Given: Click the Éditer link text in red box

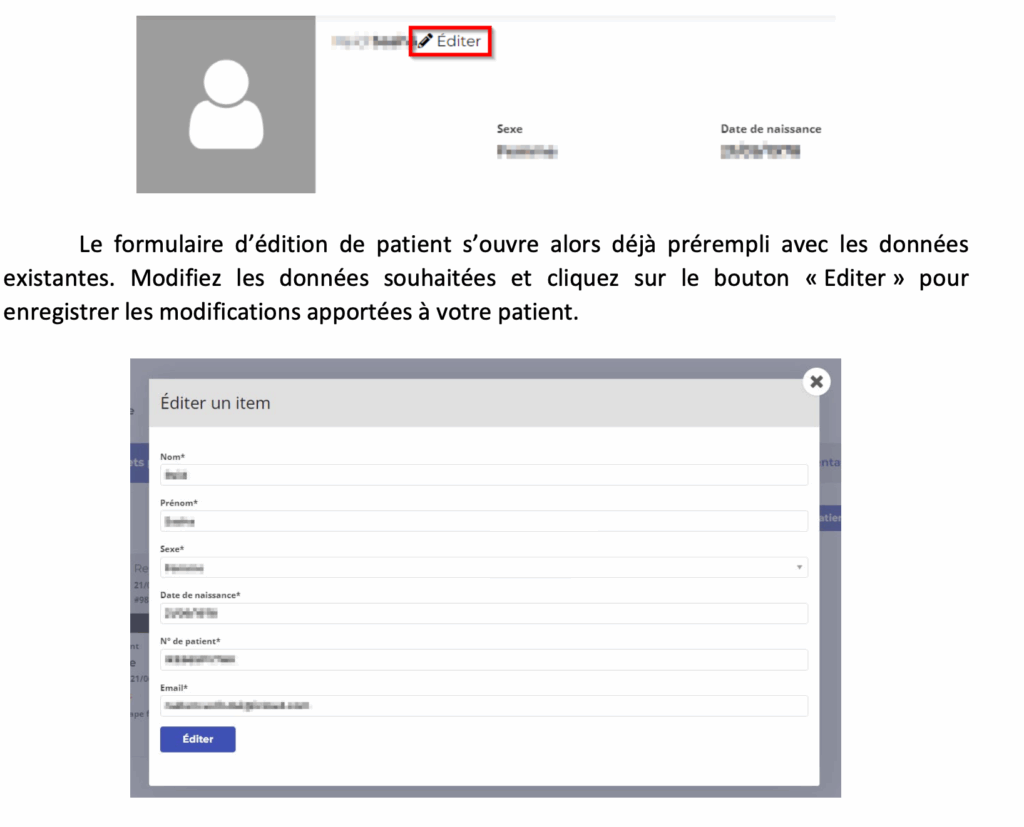Looking at the screenshot, I should tap(459, 41).
